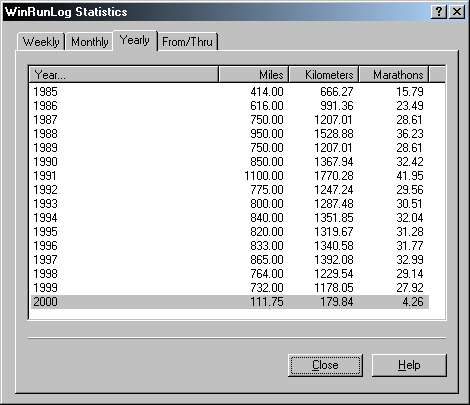Screen dimensions: 470x405
Task: Highlight the 1992 row
Action: [230, 190]
